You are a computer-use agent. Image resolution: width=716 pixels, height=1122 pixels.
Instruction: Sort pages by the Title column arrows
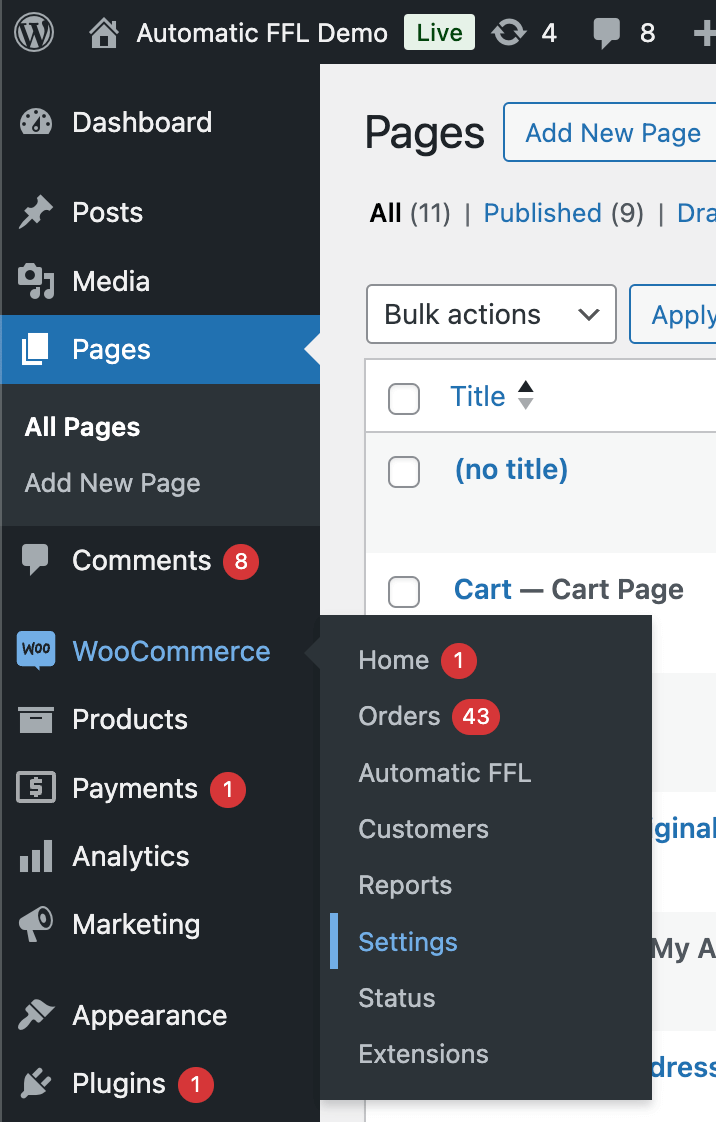[525, 396]
